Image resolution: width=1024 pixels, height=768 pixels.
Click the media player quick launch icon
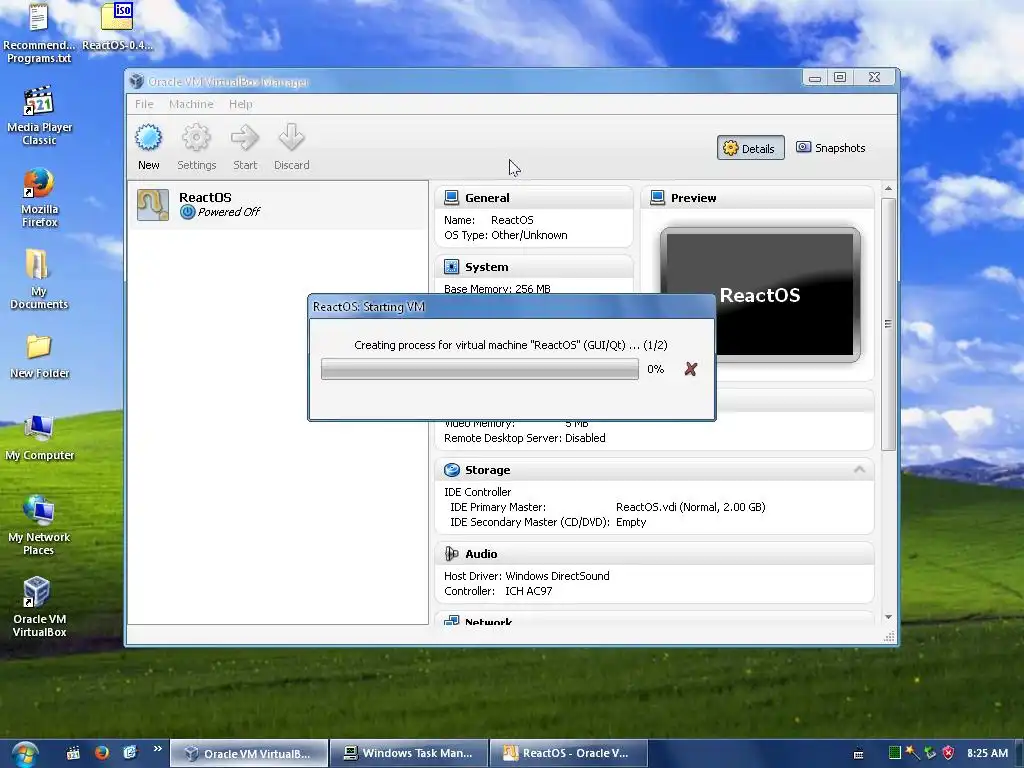tap(73, 753)
